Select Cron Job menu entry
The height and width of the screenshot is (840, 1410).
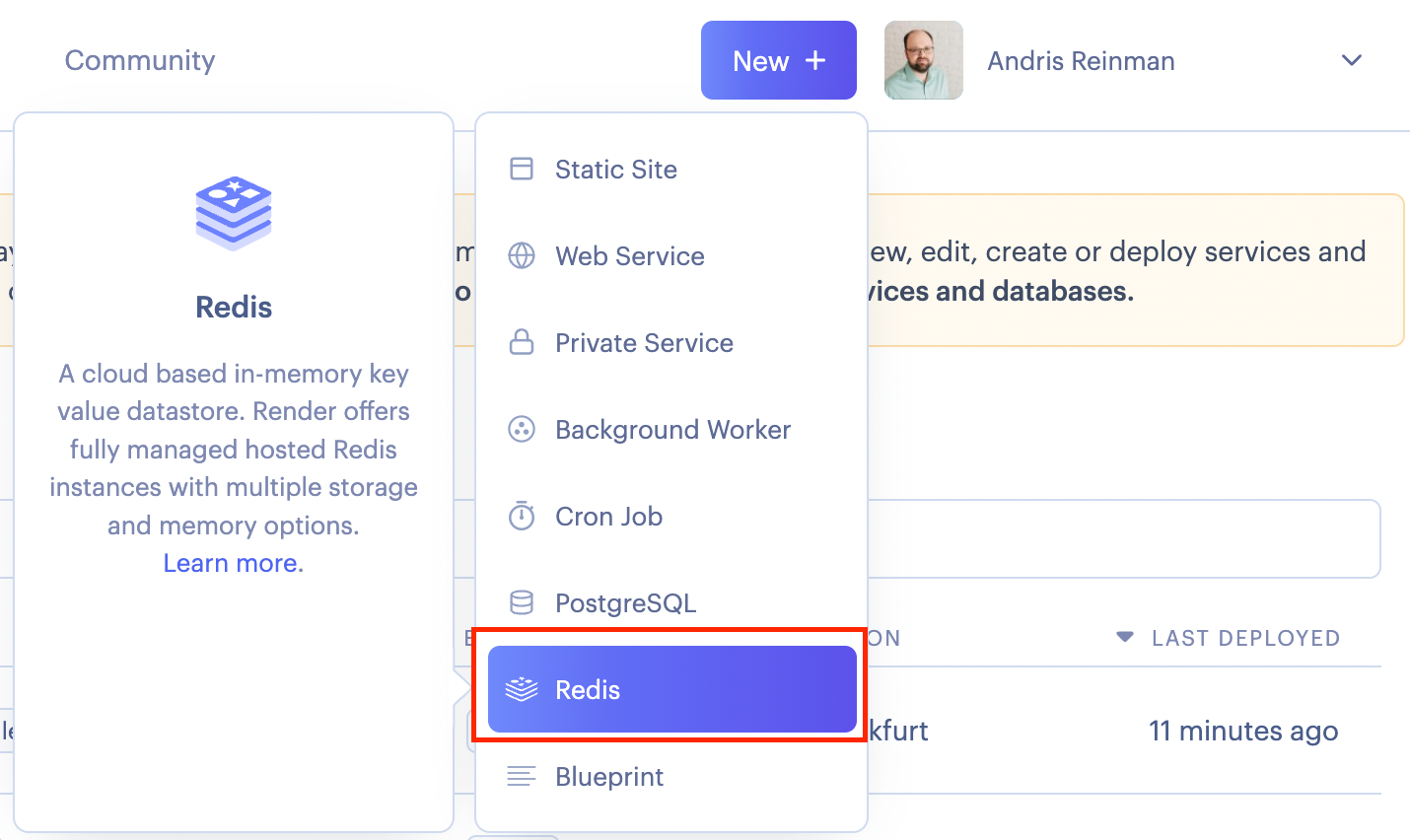608,516
